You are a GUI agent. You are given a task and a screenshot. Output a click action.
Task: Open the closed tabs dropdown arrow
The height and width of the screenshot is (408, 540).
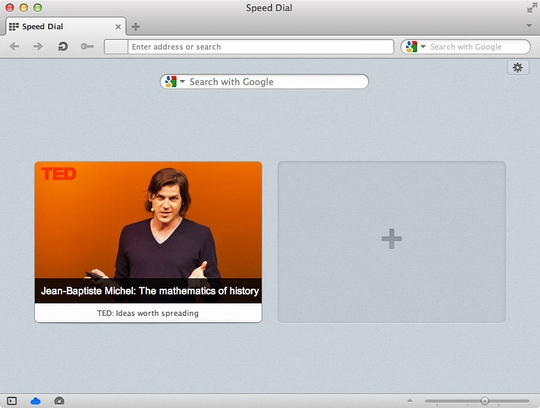(529, 25)
